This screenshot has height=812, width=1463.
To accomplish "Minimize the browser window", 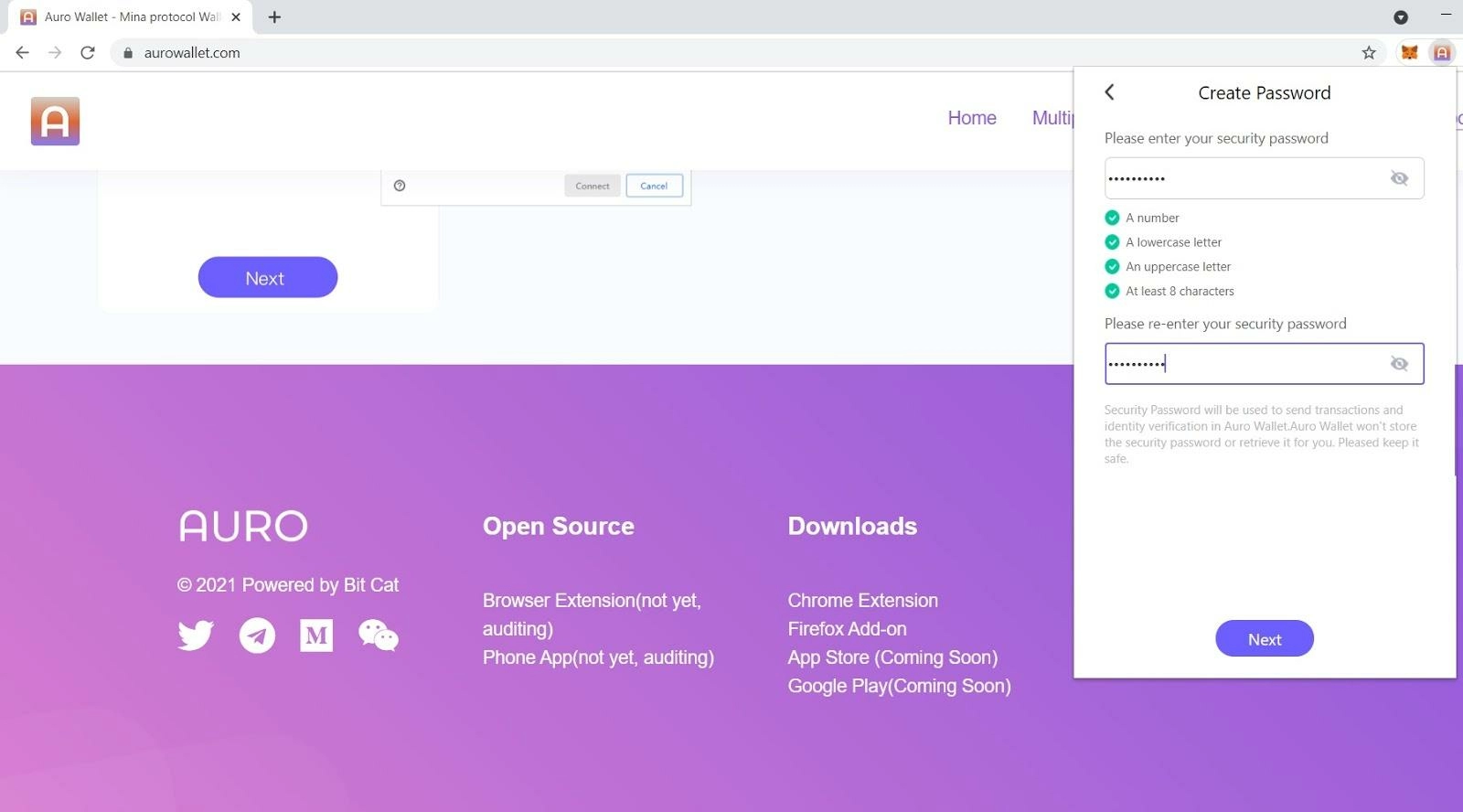I will point(1446,16).
